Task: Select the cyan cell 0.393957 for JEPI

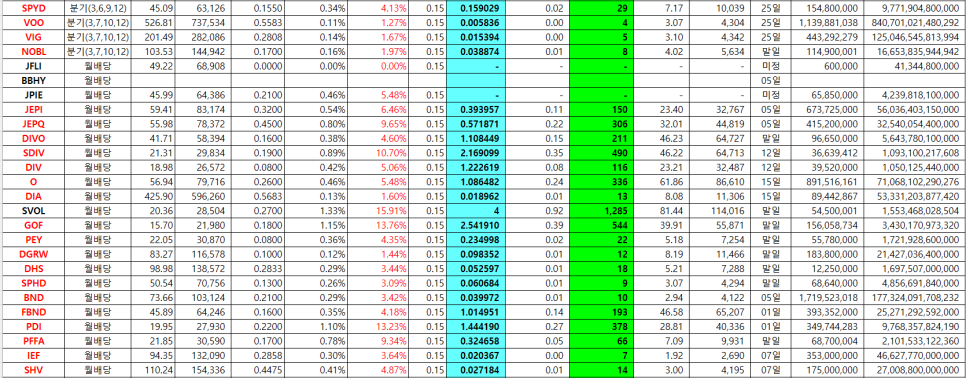Action: pyautogui.click(x=476, y=110)
